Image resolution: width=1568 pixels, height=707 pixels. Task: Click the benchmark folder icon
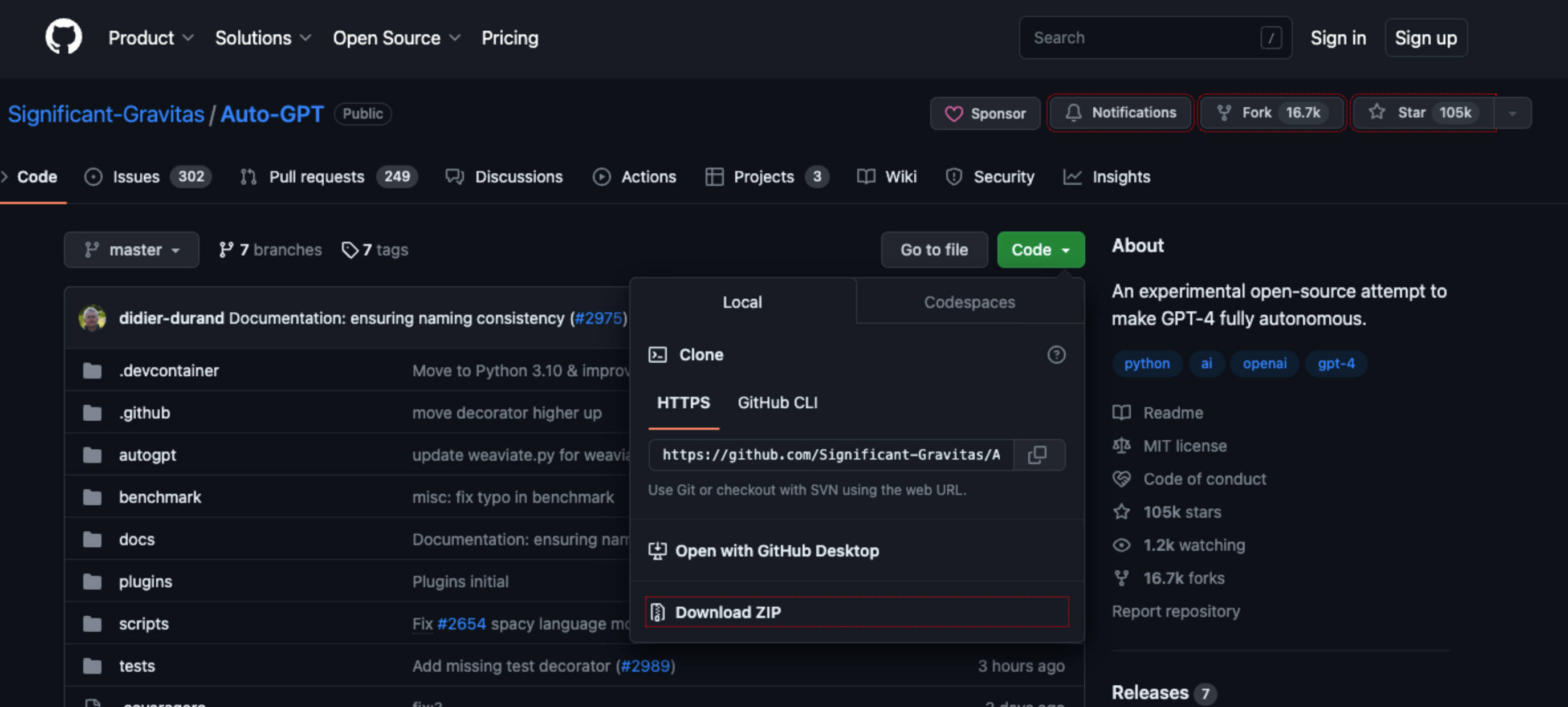point(92,497)
